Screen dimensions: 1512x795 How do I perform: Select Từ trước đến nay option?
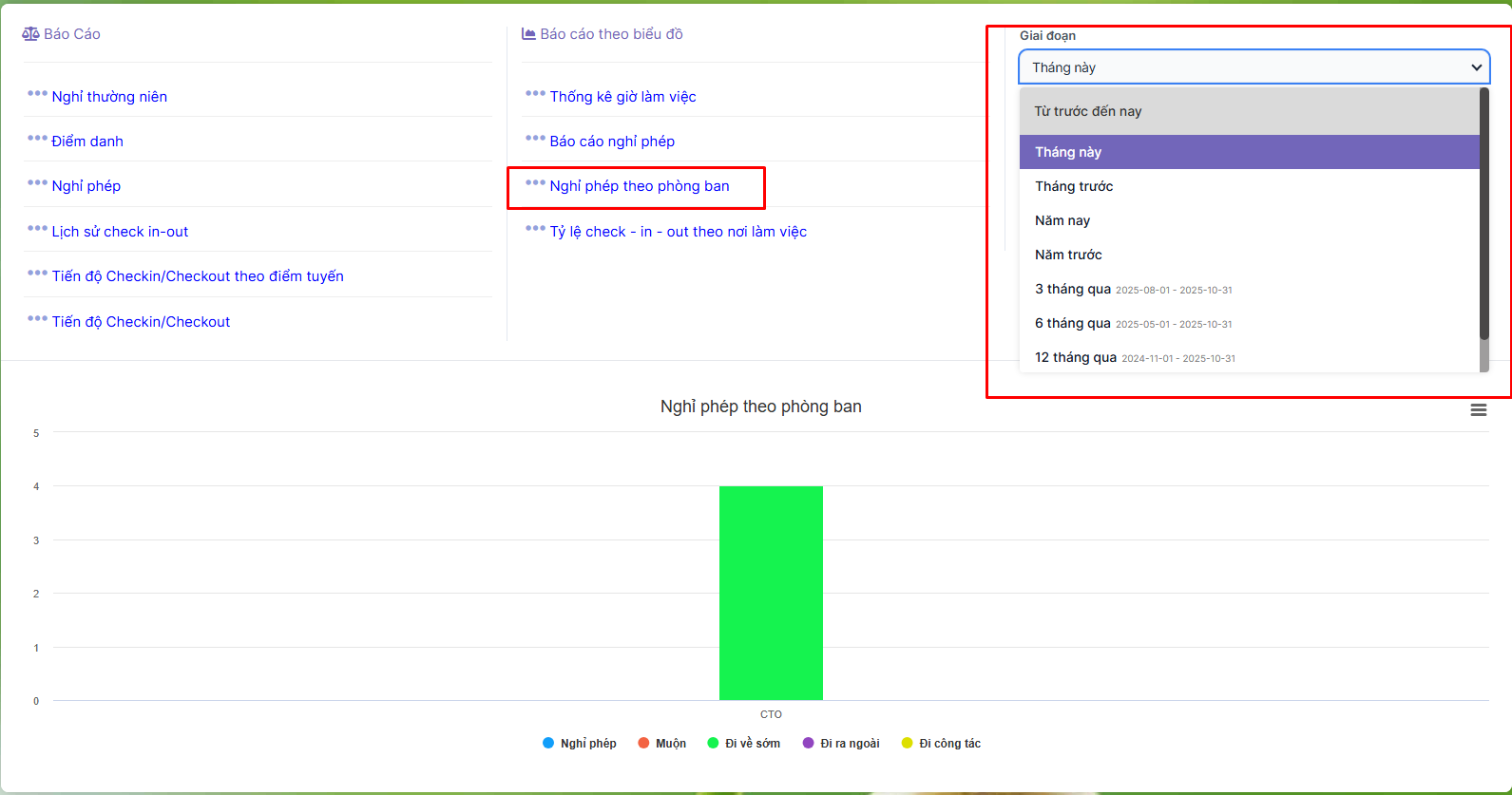[1088, 111]
